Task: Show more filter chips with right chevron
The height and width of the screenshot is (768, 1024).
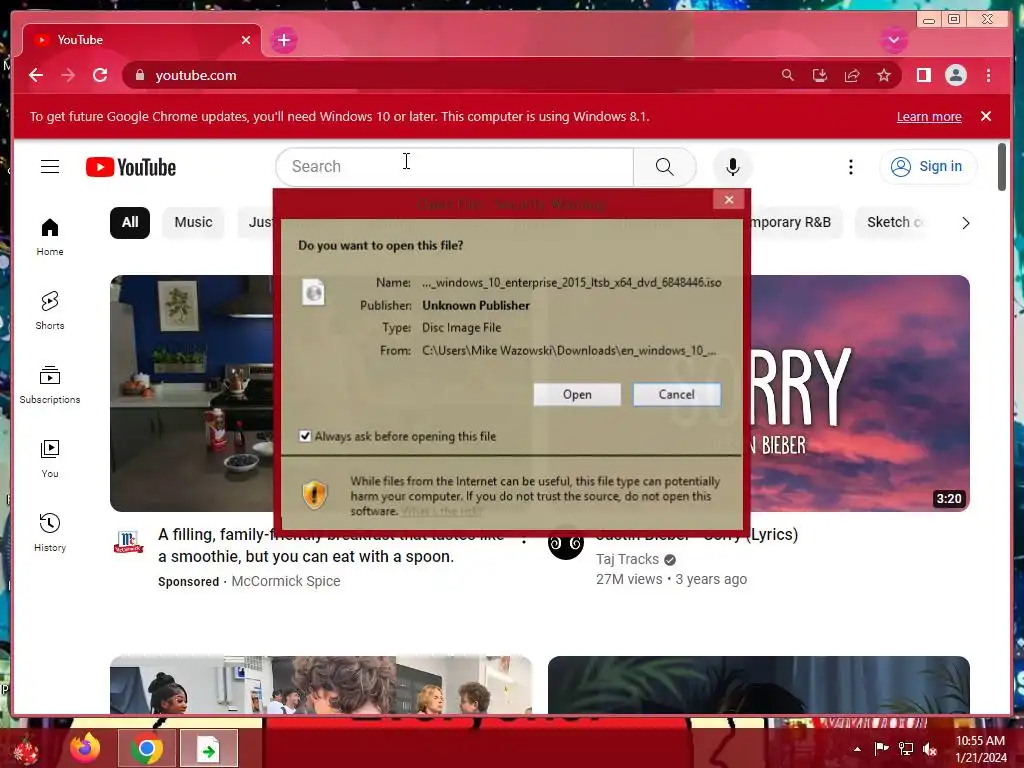Action: pyautogui.click(x=965, y=223)
